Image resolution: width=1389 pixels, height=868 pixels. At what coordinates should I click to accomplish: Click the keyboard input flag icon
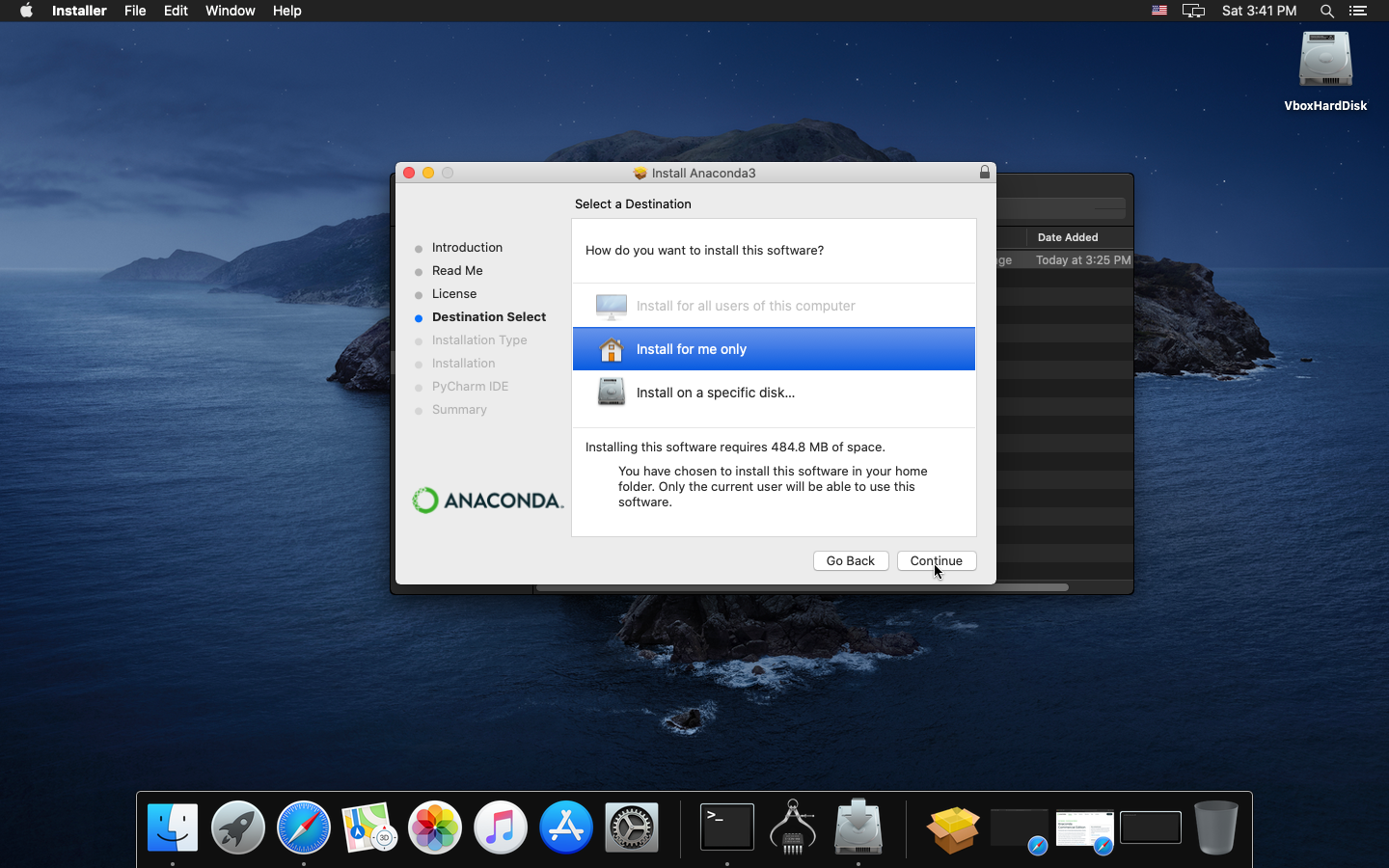click(x=1159, y=11)
